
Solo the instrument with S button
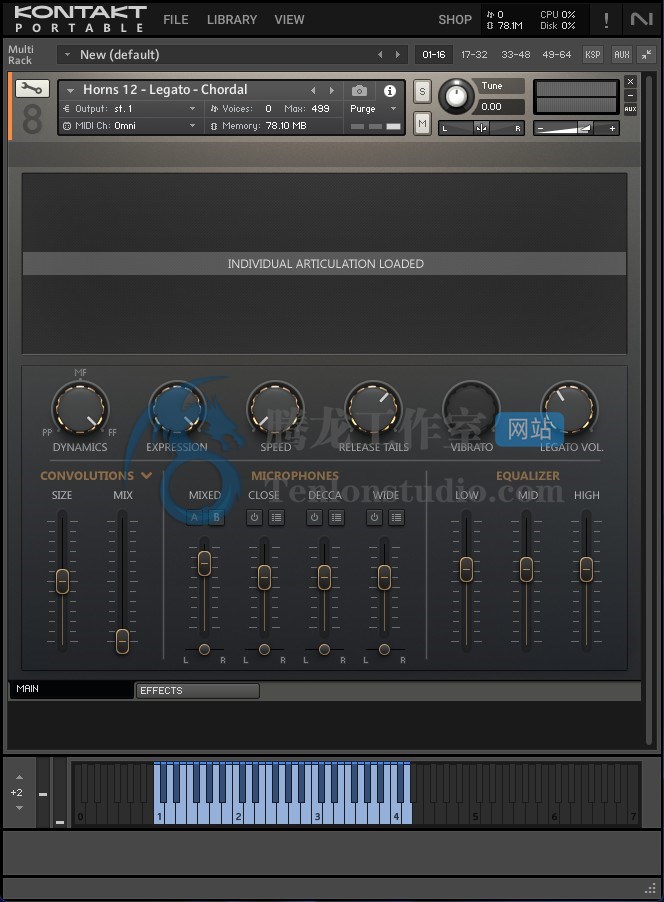coord(422,91)
